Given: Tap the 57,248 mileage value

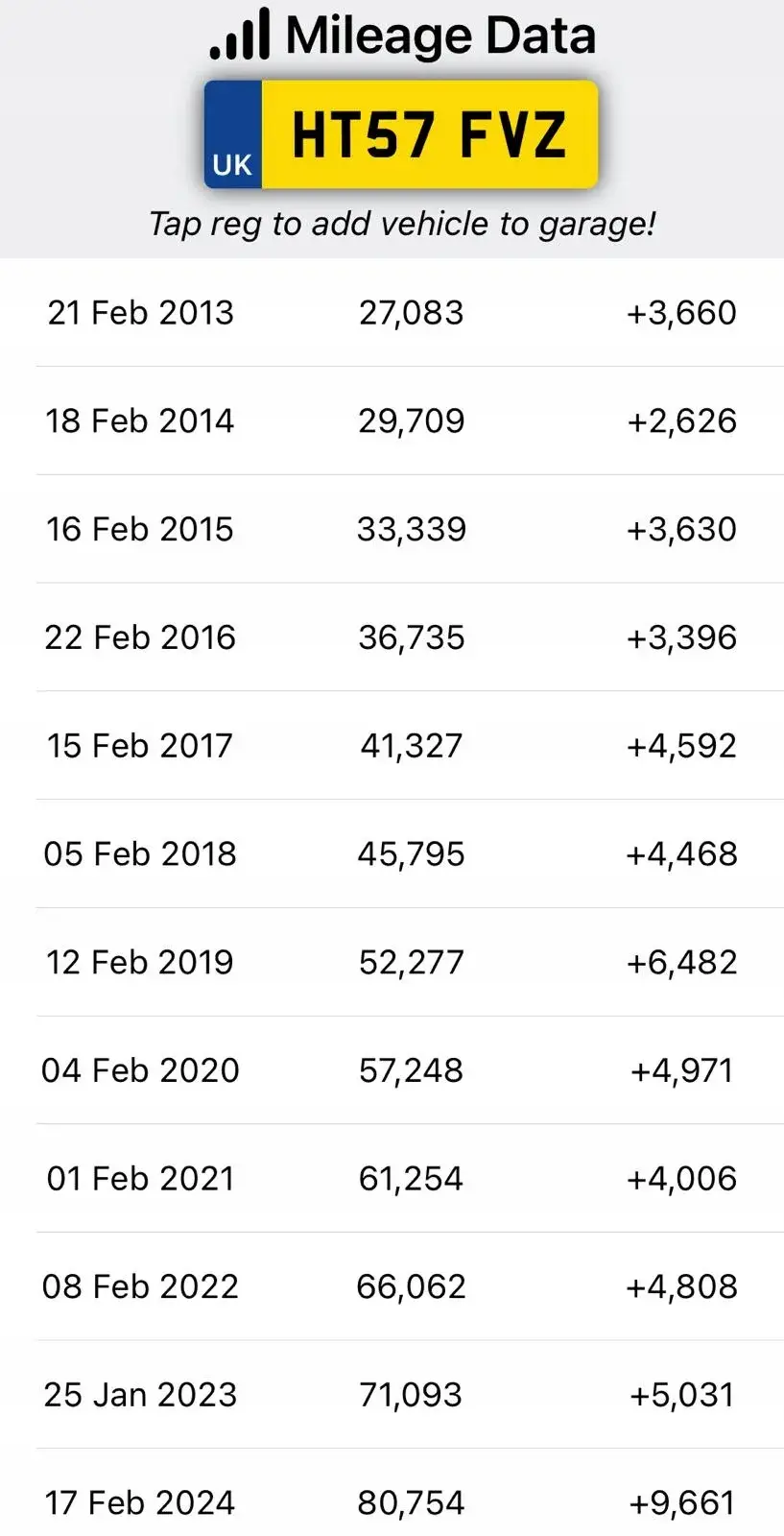Looking at the screenshot, I should (x=411, y=1070).
